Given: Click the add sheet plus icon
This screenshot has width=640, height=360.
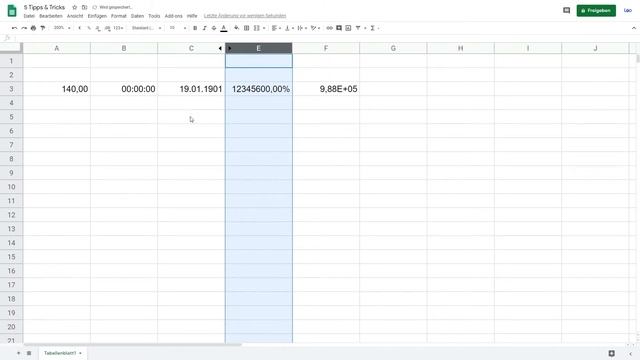Looking at the screenshot, I should pos(18,353).
